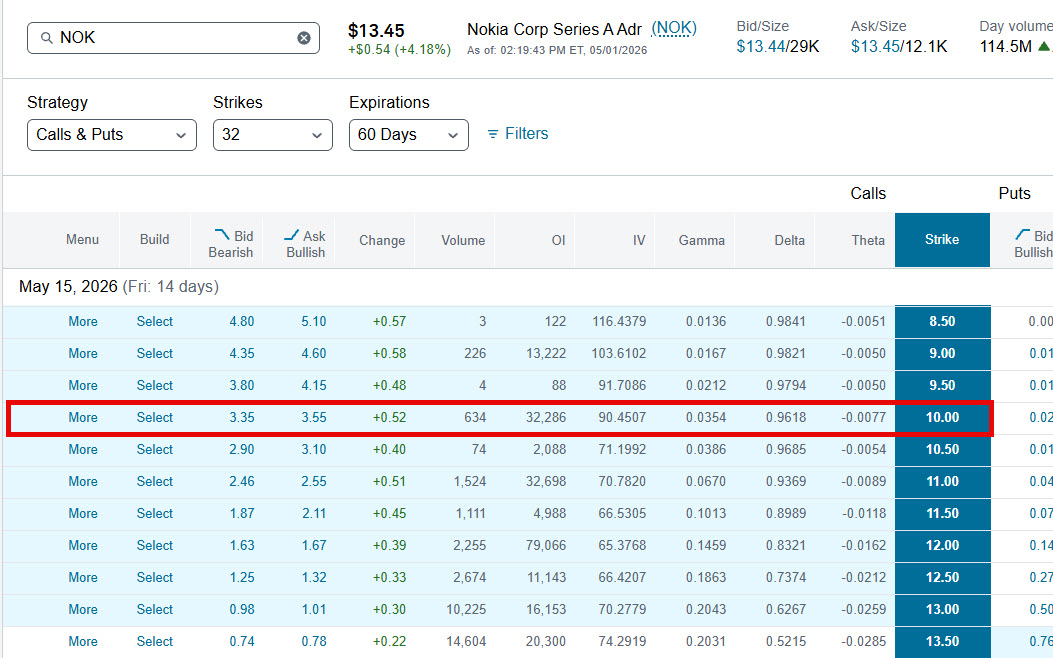
Task: Open More menu for 13.50 strike
Action: (x=83, y=641)
